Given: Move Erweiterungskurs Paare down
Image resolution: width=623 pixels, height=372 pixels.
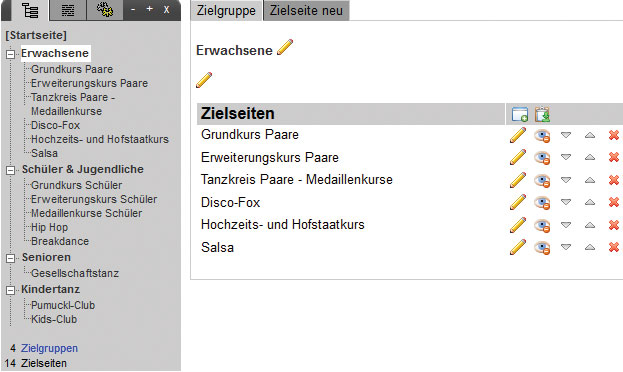Looking at the screenshot, I should click(x=566, y=157).
